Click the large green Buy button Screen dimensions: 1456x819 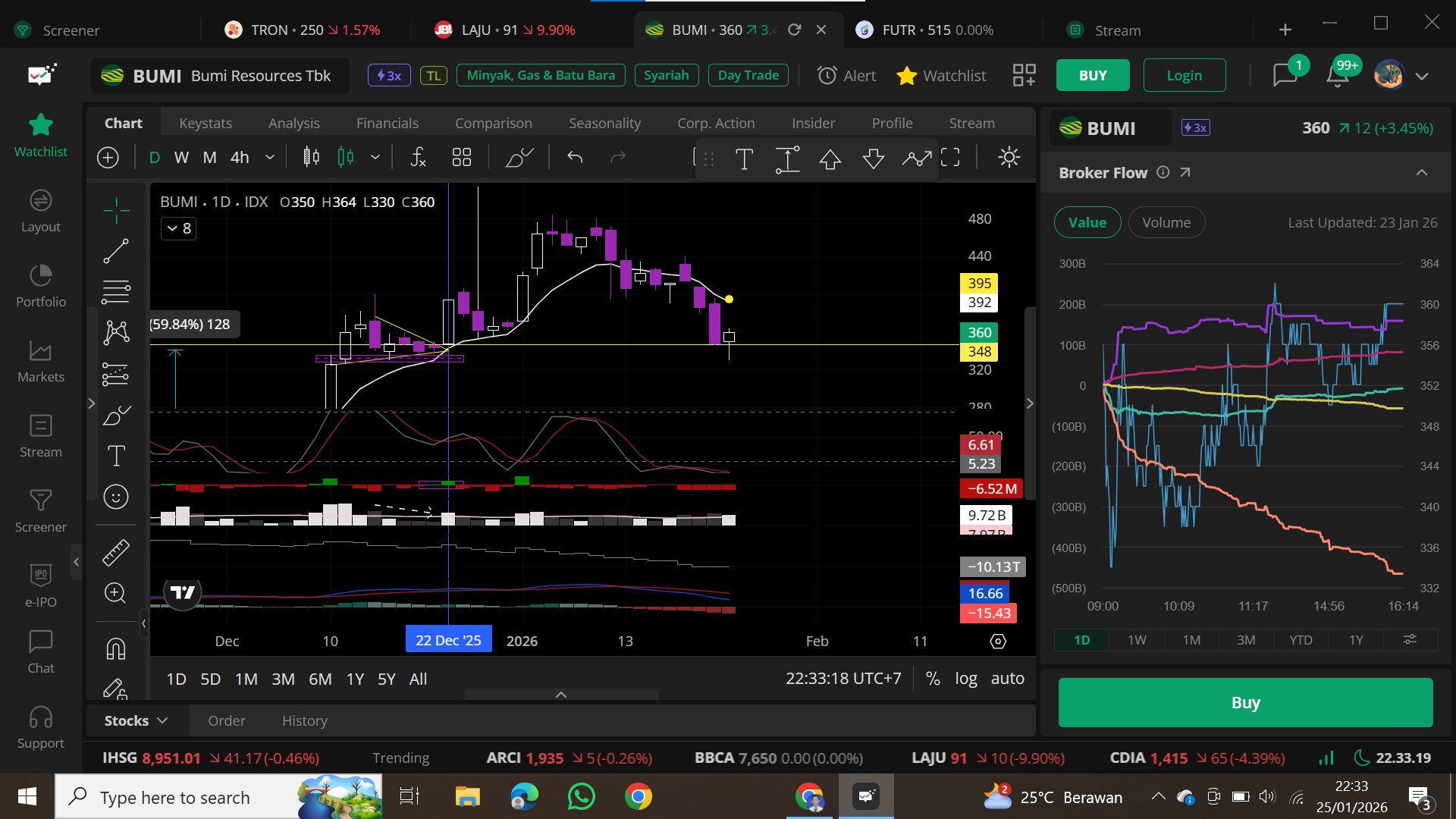click(1245, 703)
